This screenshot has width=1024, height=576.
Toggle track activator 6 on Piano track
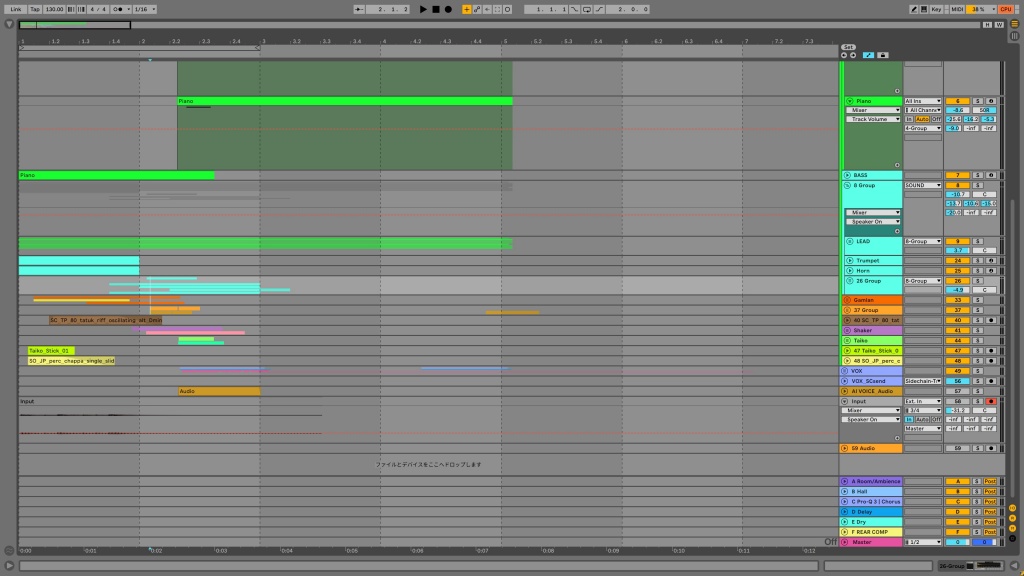tap(957, 101)
